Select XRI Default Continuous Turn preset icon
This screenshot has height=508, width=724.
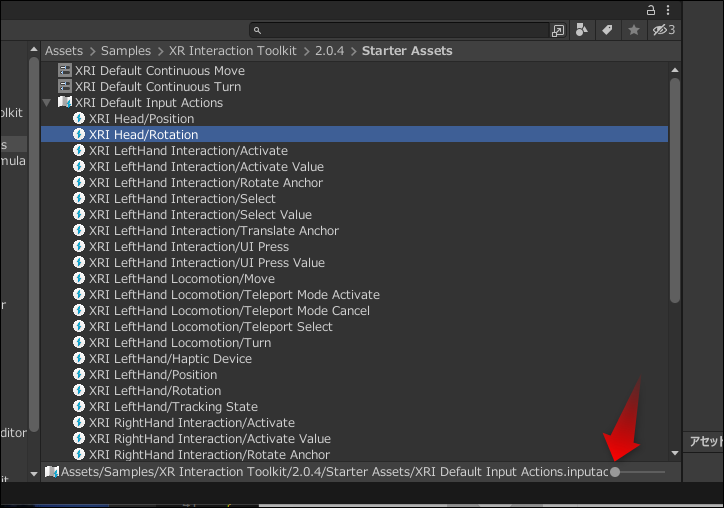(65, 86)
